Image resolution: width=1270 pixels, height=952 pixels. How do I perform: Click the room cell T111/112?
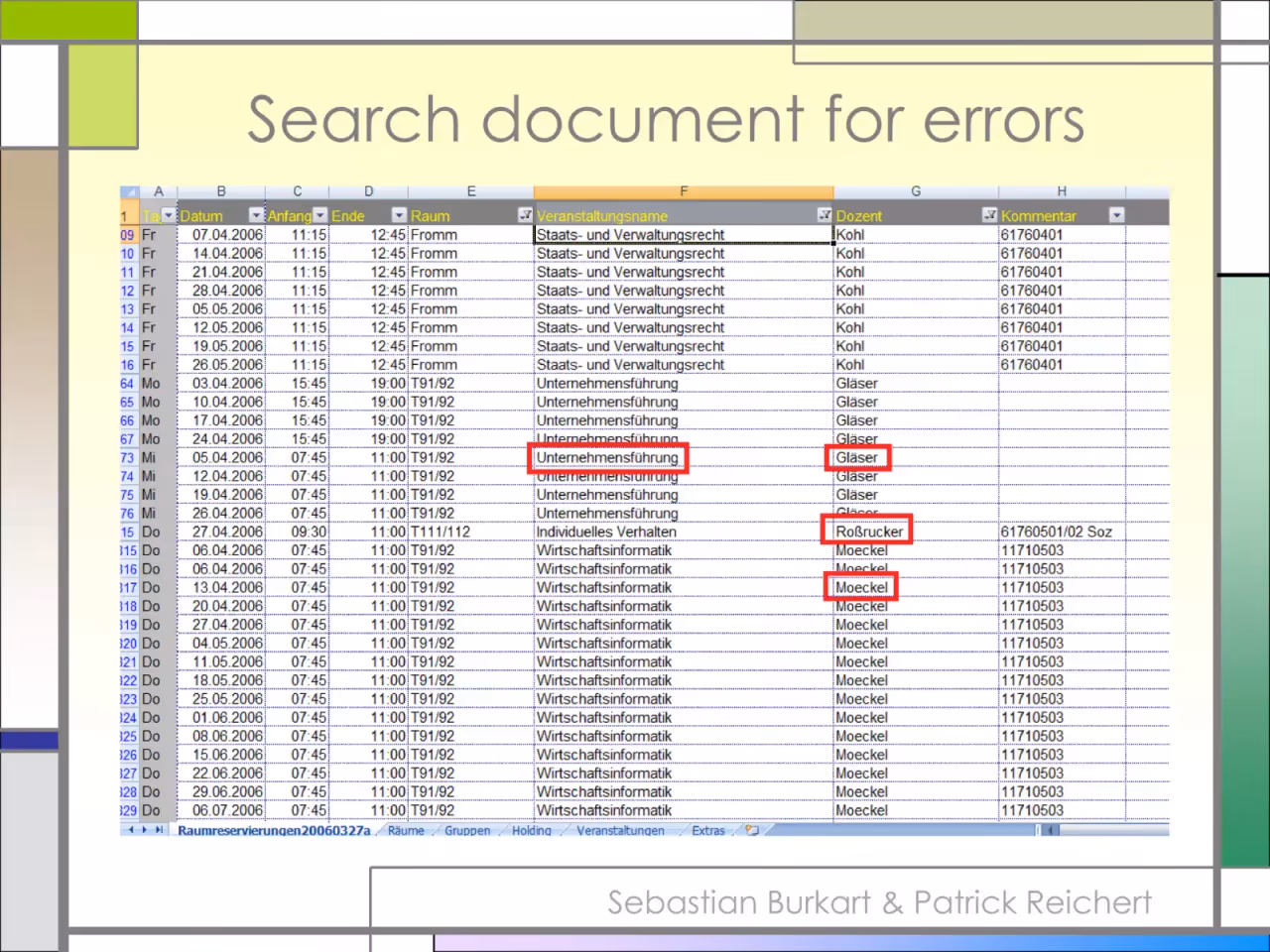(x=471, y=533)
